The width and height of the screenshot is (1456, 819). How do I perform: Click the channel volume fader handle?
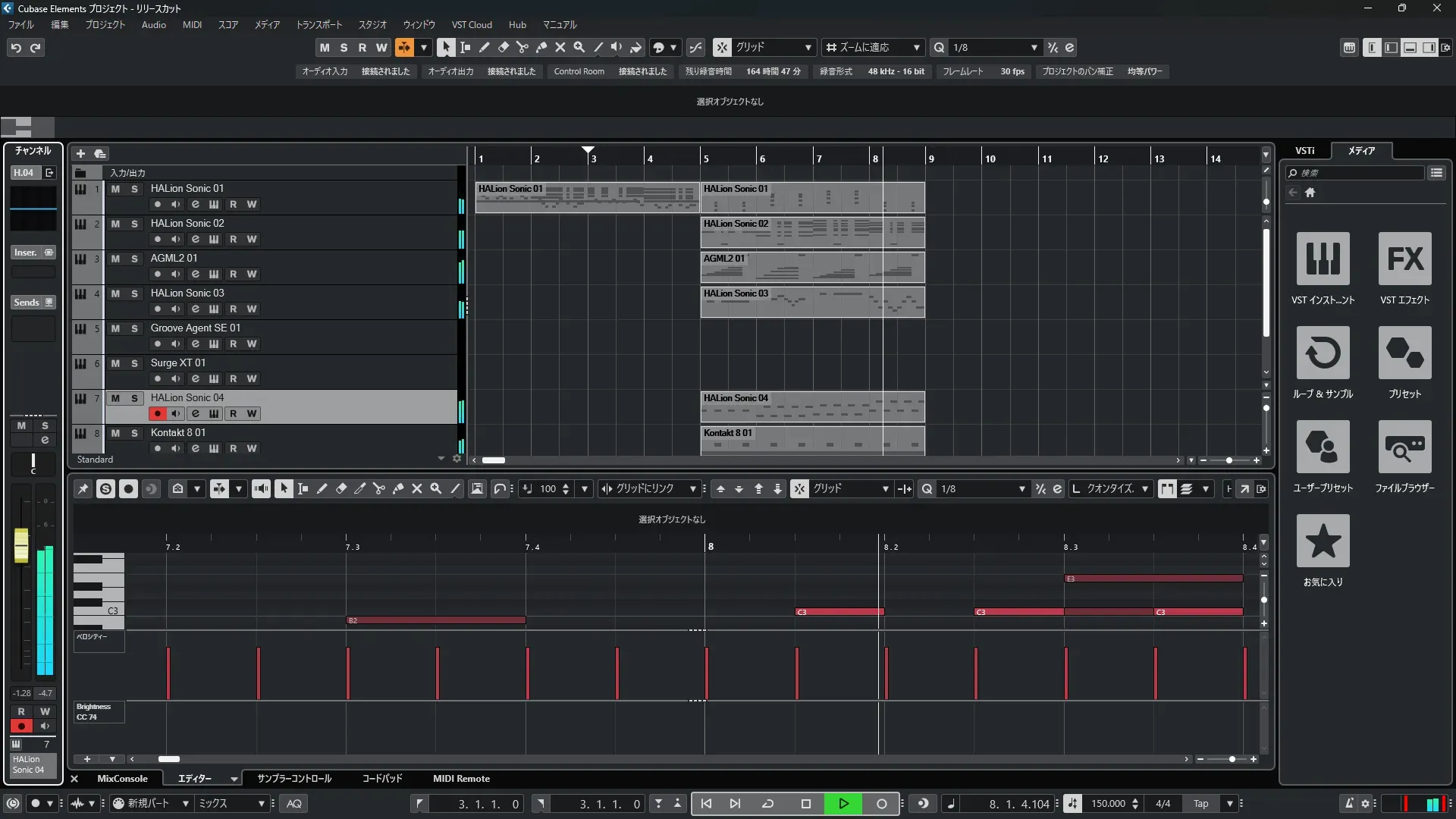[x=21, y=544]
